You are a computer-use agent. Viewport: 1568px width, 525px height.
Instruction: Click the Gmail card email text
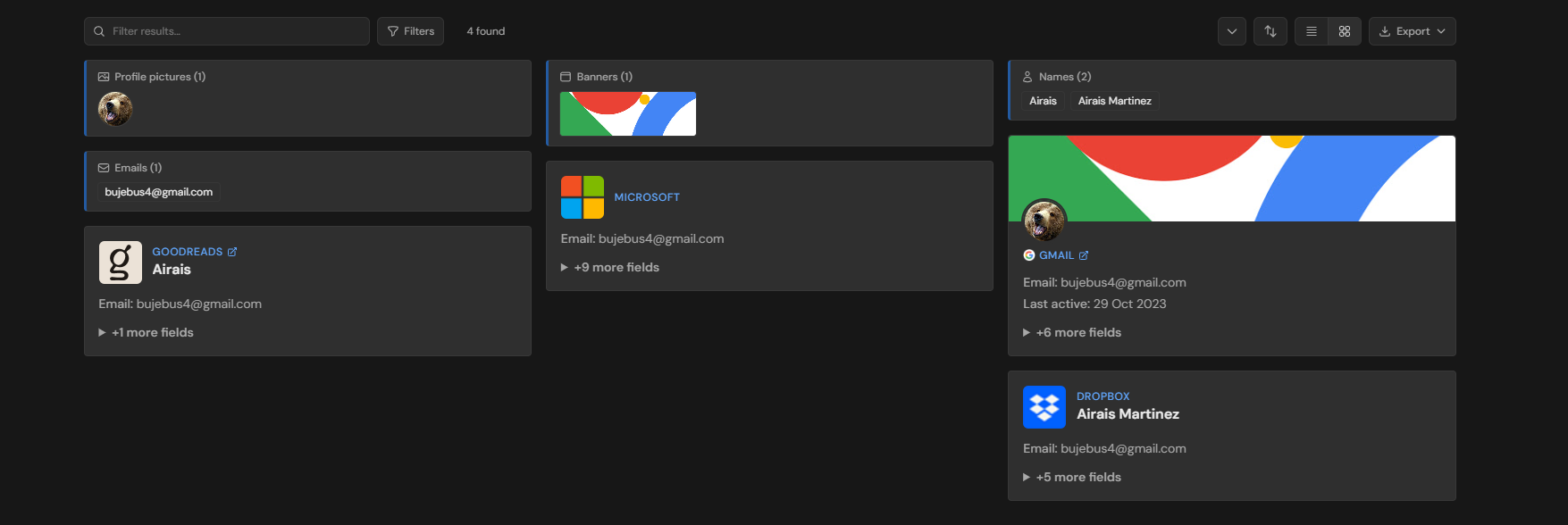(x=1104, y=282)
